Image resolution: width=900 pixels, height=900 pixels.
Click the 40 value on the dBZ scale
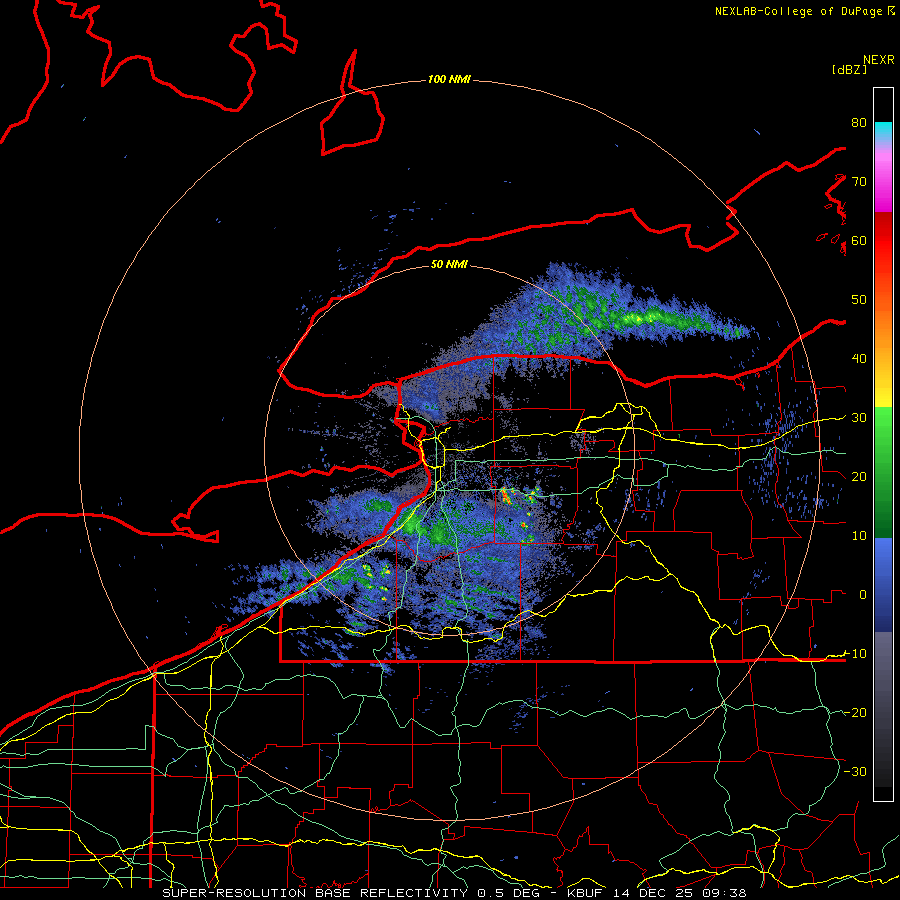tap(859, 359)
